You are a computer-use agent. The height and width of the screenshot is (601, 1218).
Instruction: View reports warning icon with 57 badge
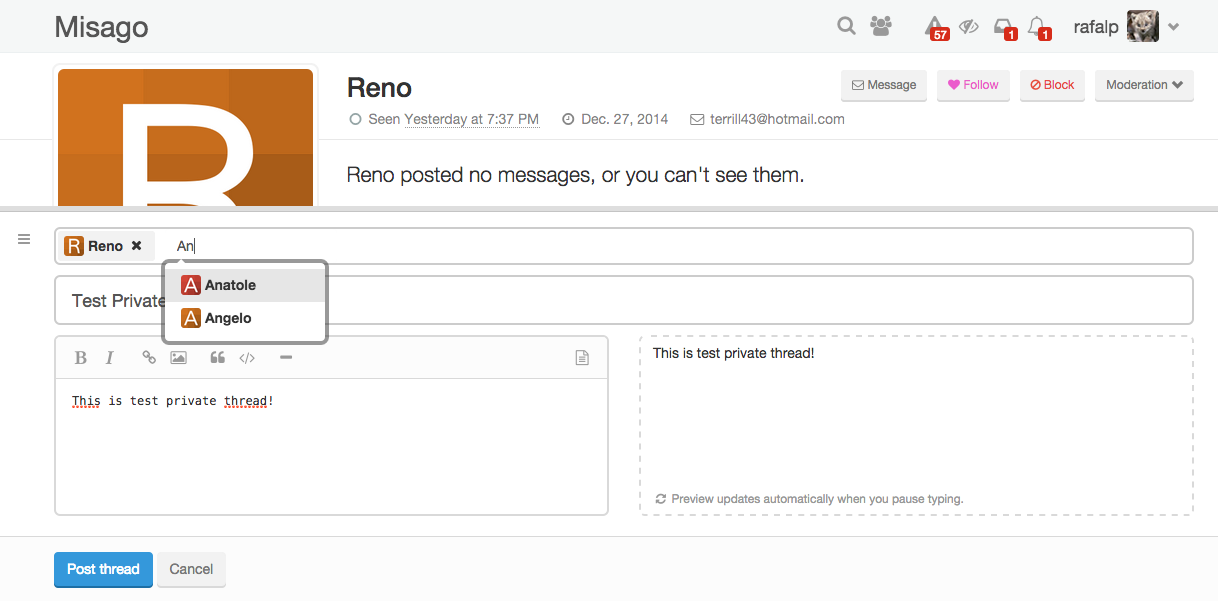click(934, 27)
